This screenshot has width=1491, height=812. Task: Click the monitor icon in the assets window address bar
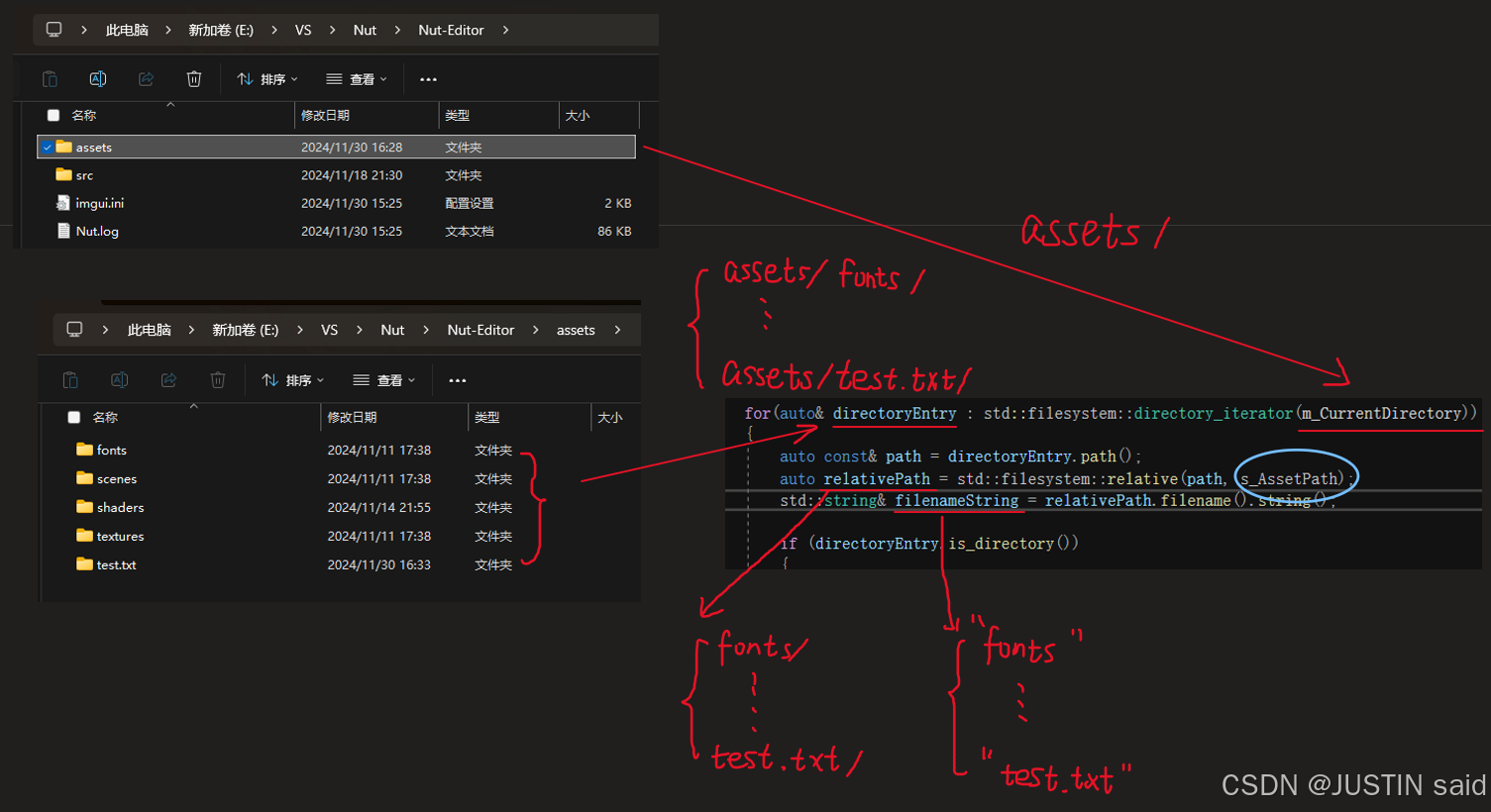(74, 330)
